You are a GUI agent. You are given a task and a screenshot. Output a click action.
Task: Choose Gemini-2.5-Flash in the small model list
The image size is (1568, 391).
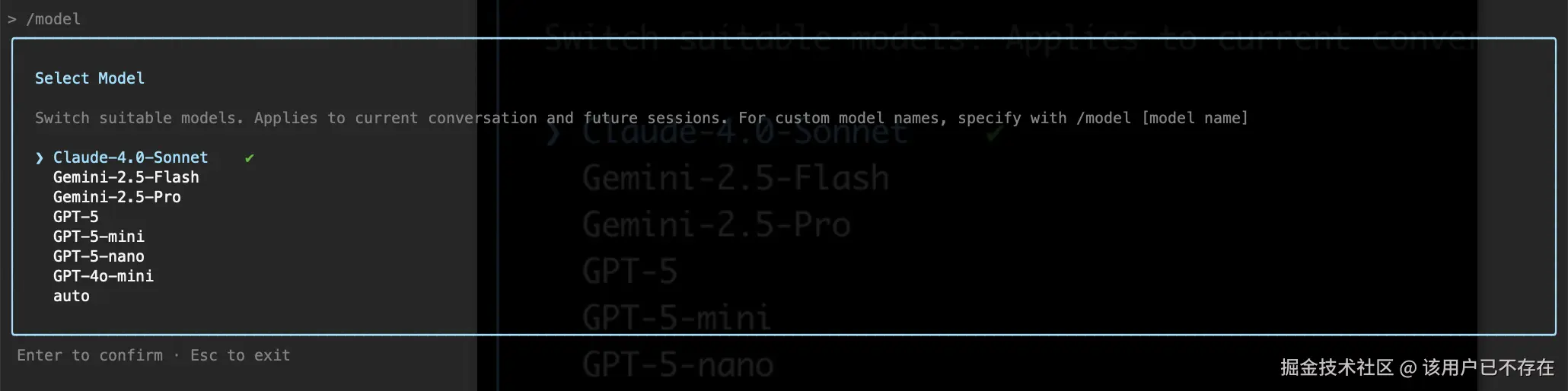(126, 177)
